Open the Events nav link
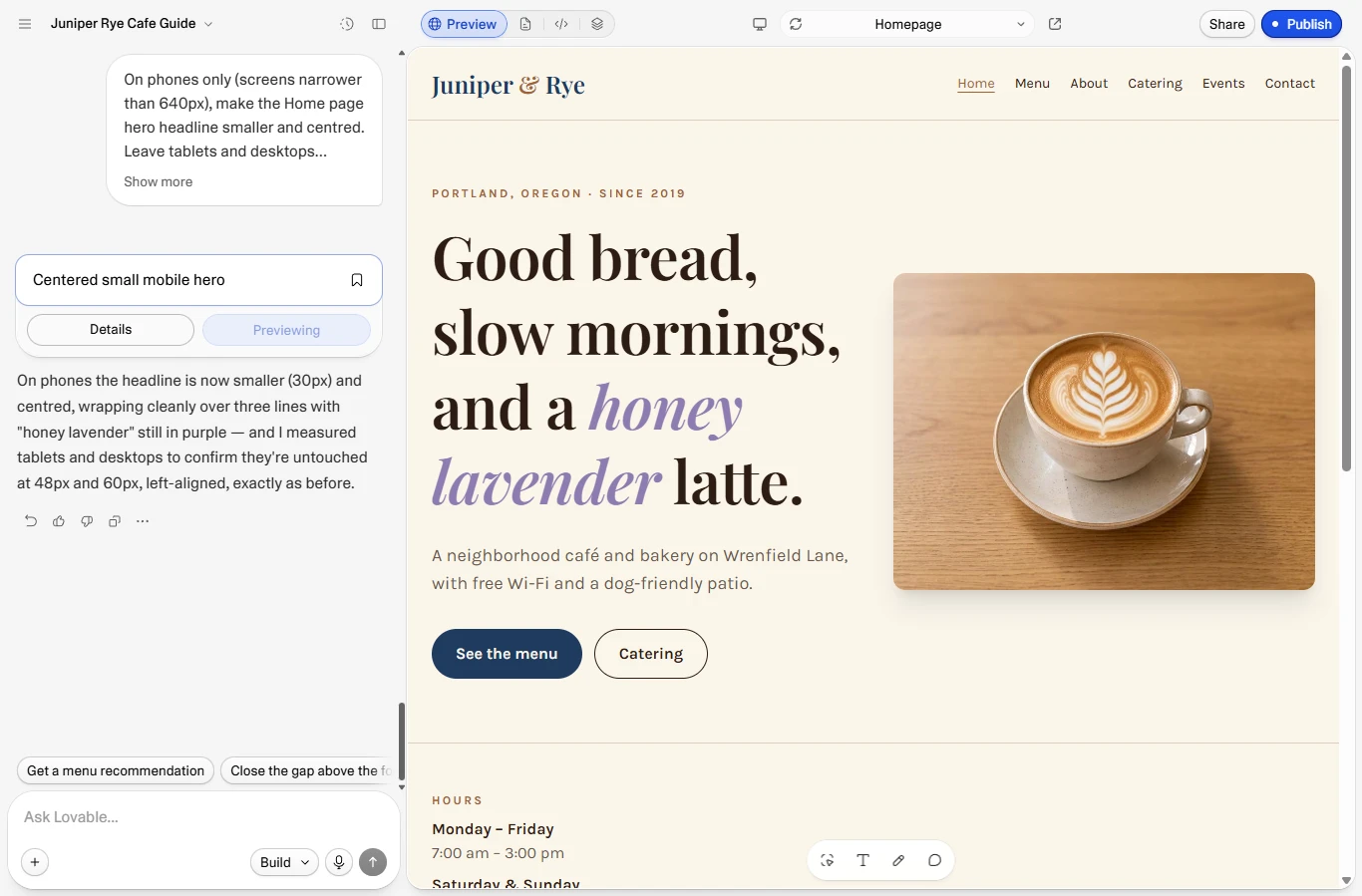Screen dimensions: 1362x896 pyautogui.click(x=1223, y=84)
